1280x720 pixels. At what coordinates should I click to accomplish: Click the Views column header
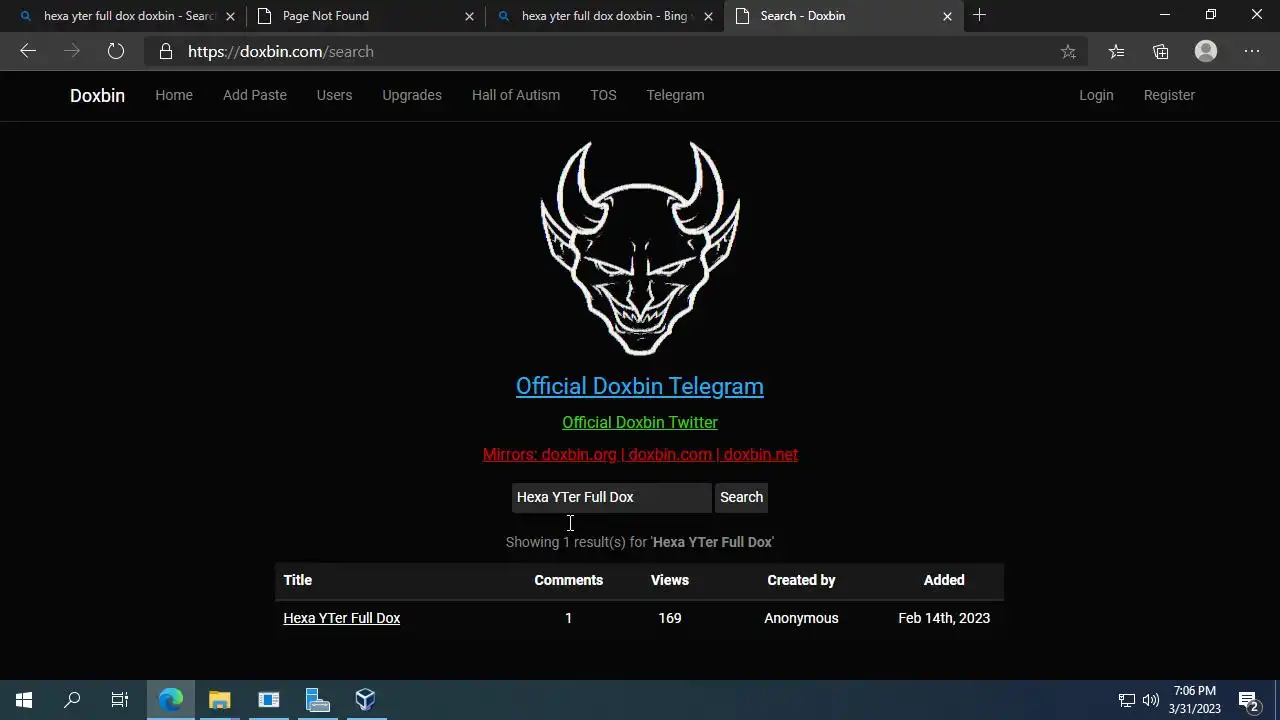click(670, 580)
